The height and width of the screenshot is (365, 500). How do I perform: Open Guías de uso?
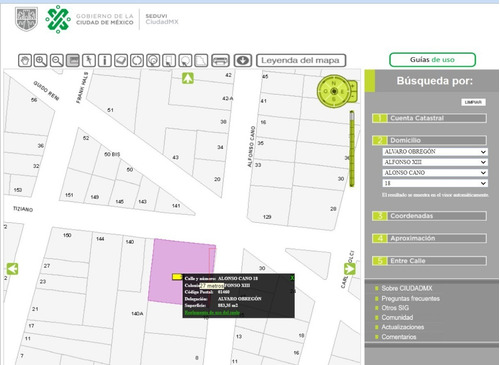click(432, 60)
